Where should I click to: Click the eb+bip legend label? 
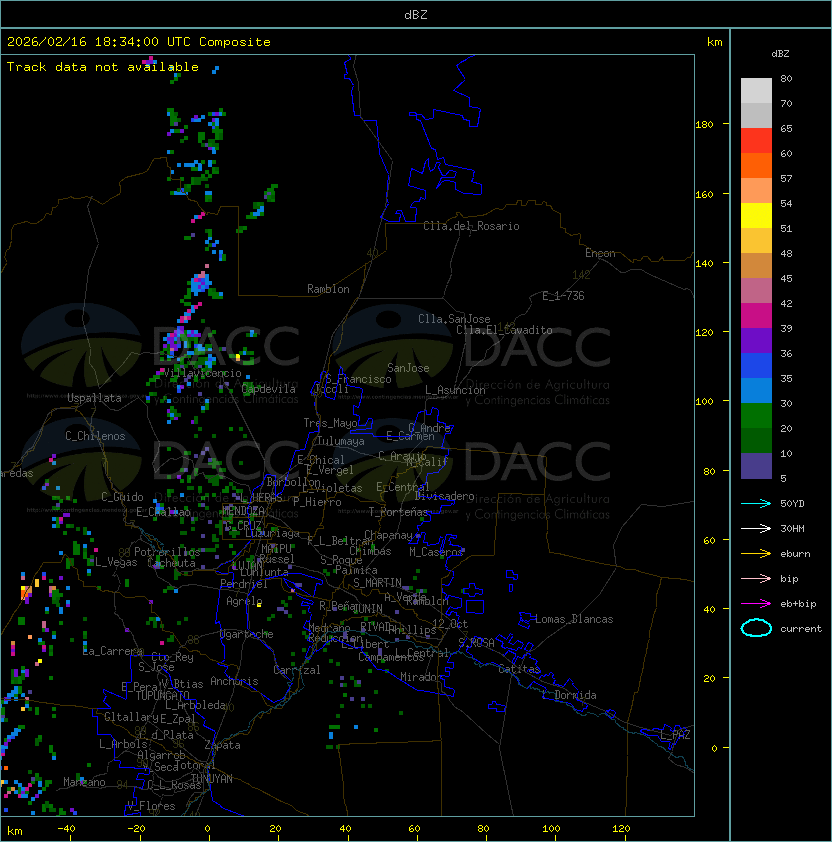click(798, 604)
